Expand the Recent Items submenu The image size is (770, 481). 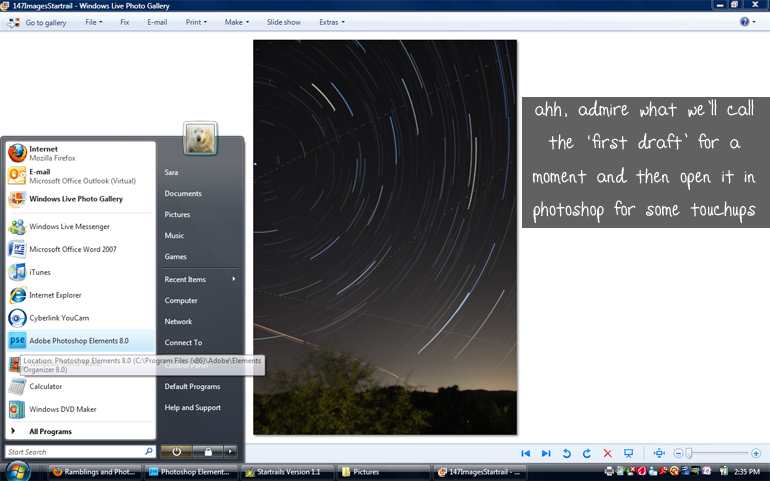(x=200, y=279)
